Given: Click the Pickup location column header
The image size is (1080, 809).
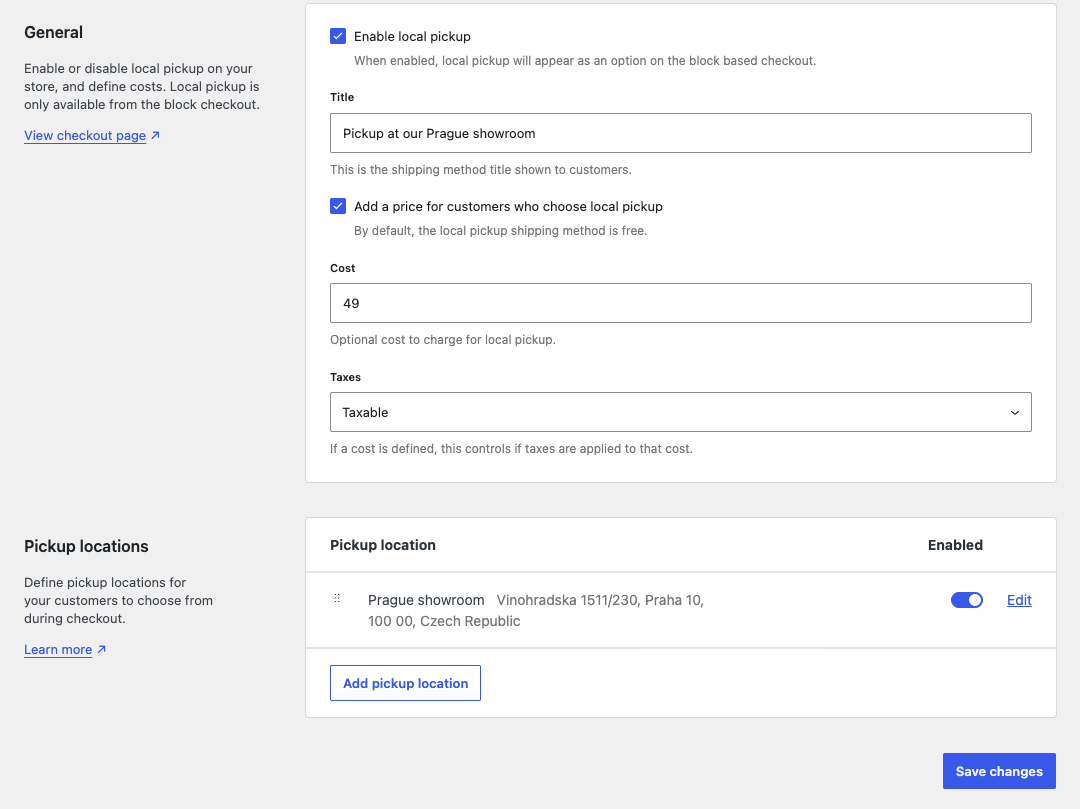Looking at the screenshot, I should (x=382, y=545).
